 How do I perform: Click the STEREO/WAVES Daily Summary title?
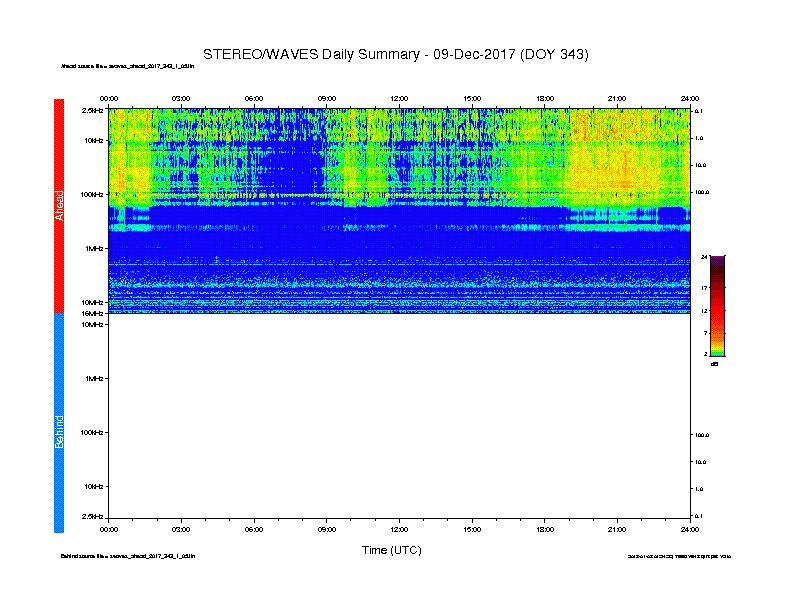coord(395,55)
